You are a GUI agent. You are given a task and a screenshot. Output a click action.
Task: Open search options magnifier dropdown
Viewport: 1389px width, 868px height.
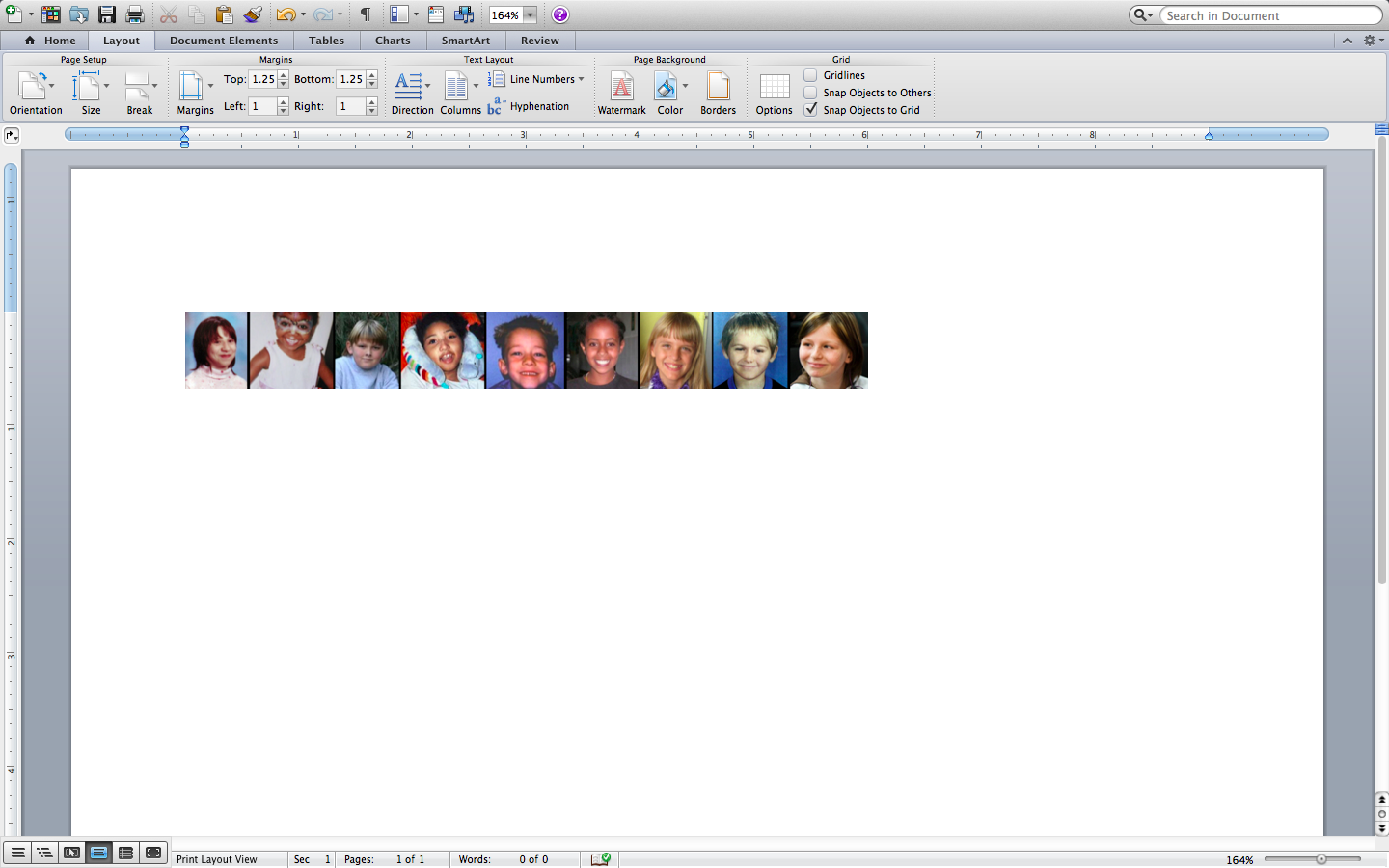click(x=1144, y=15)
